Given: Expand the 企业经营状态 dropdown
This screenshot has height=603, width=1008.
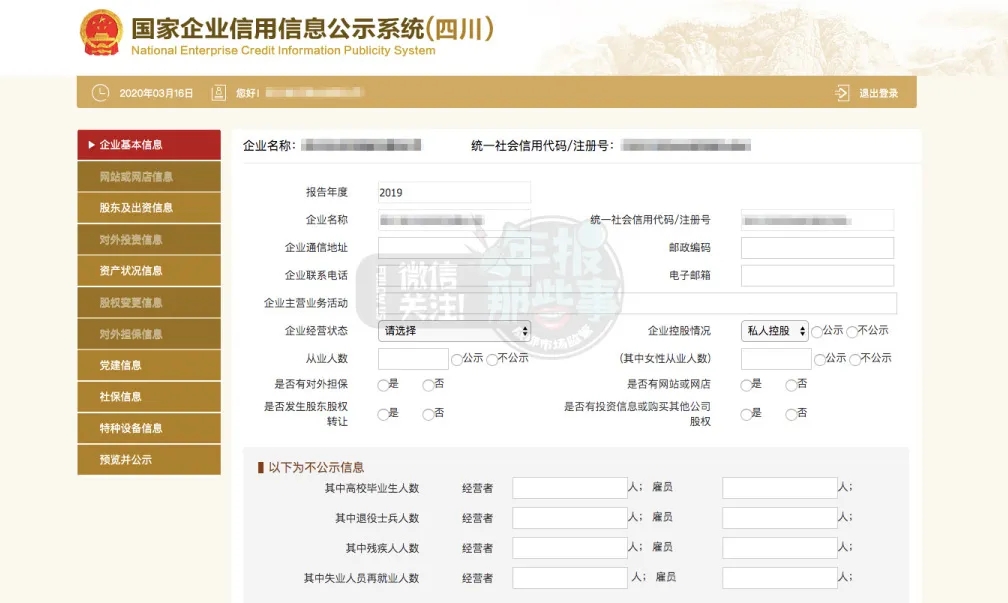Looking at the screenshot, I should tap(454, 331).
